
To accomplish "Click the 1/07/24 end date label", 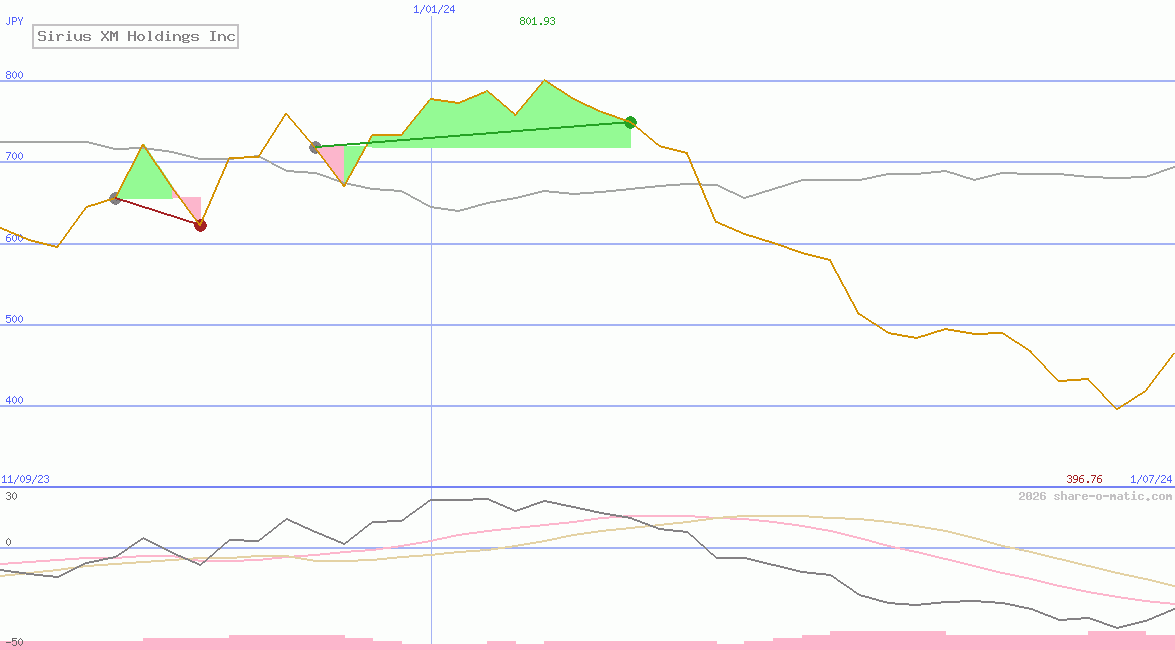I will 1151,479.
